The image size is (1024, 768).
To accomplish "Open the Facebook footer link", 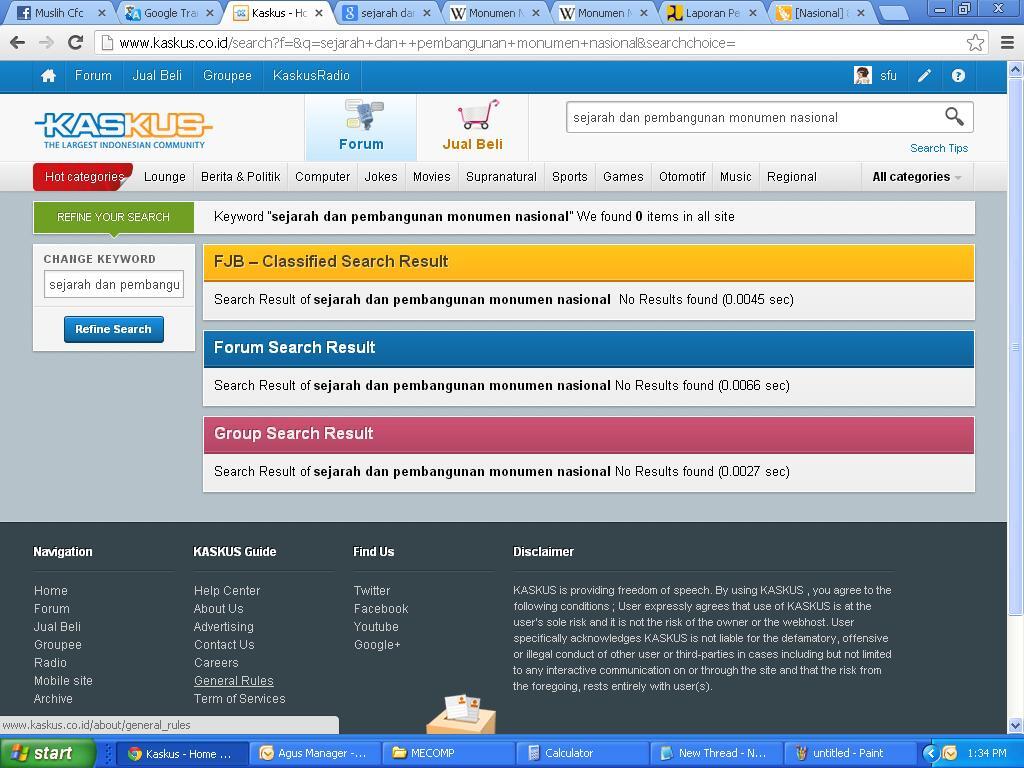I will pyautogui.click(x=381, y=609).
